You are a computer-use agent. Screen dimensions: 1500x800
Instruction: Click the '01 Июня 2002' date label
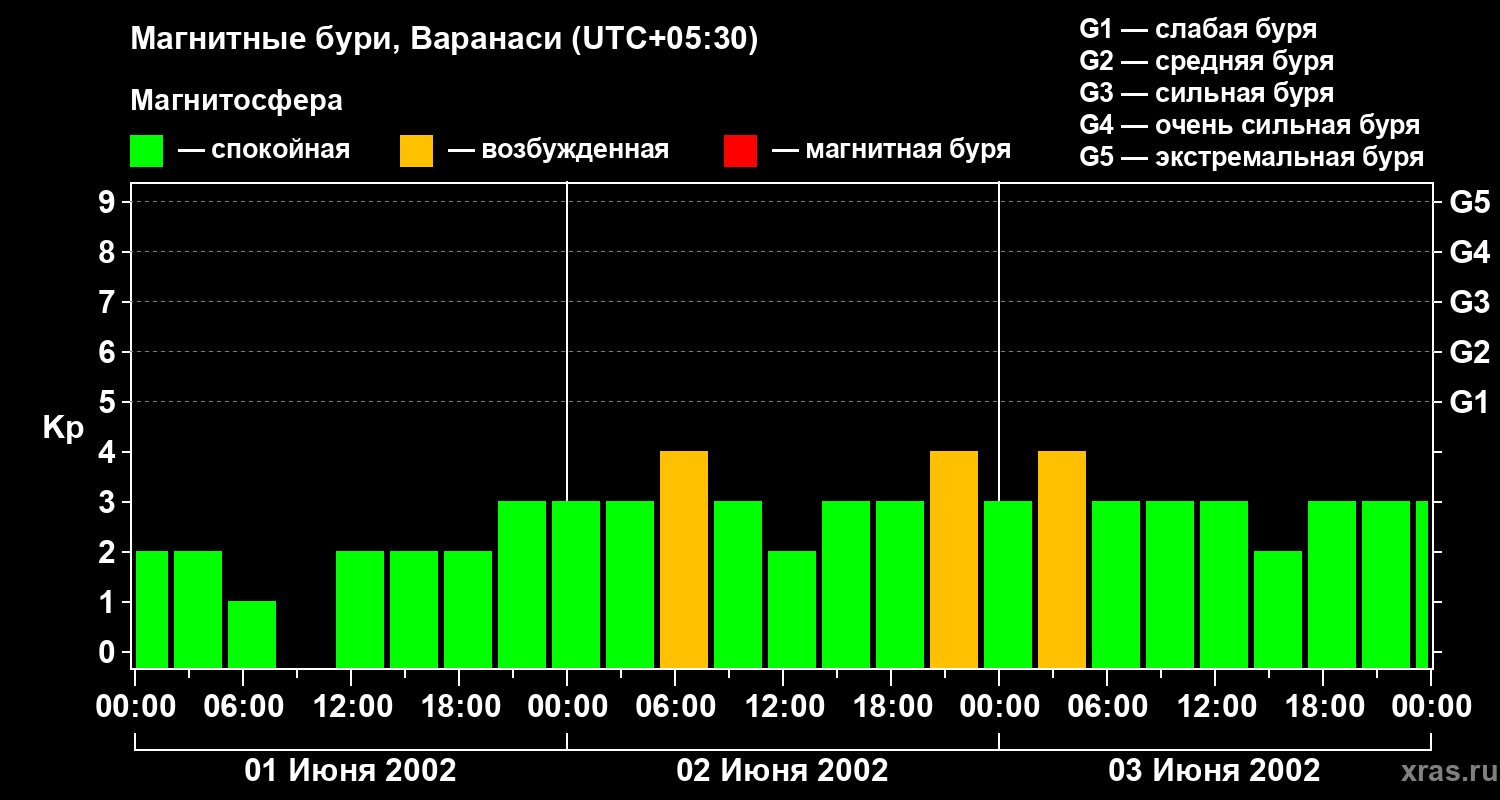pyautogui.click(x=351, y=771)
